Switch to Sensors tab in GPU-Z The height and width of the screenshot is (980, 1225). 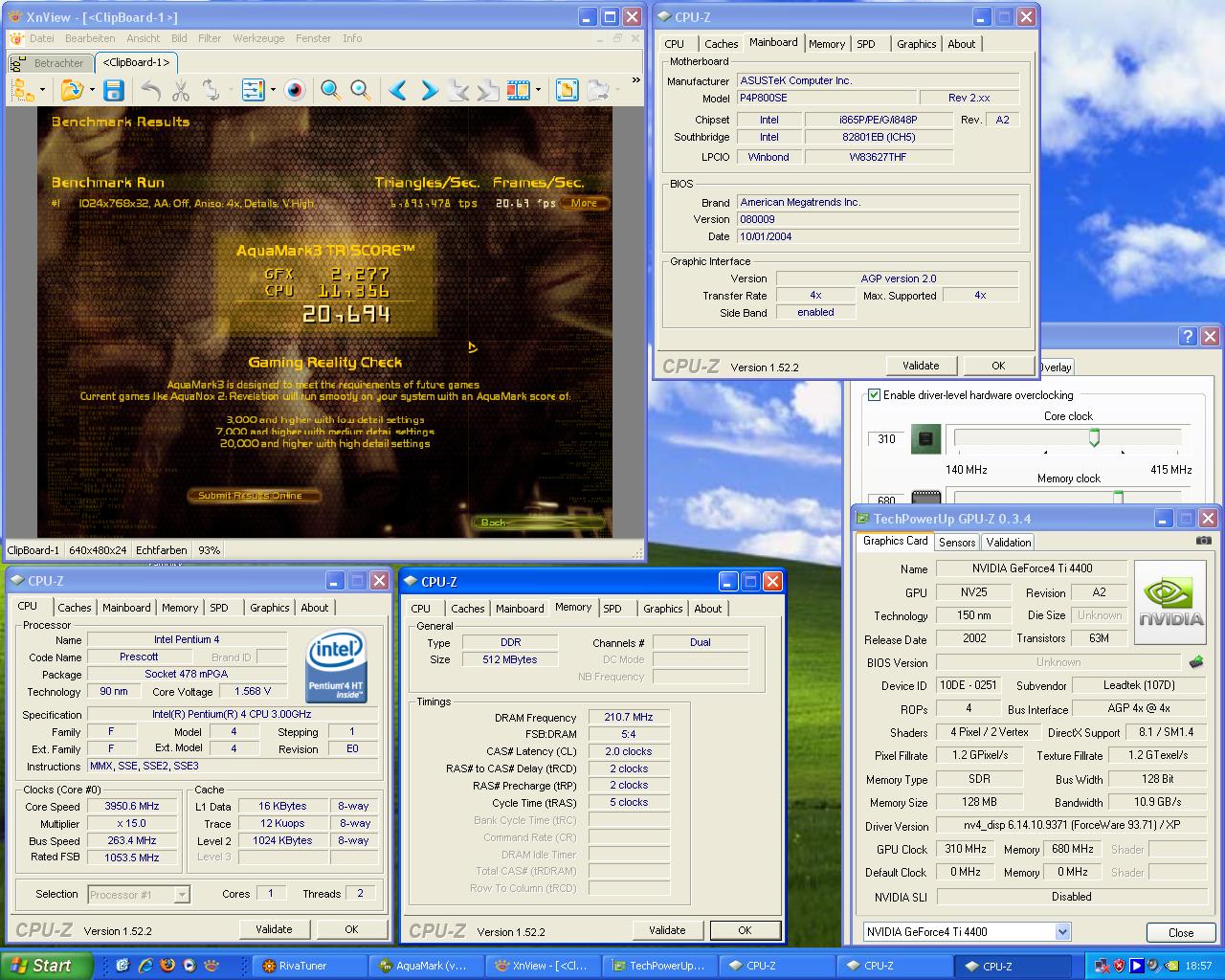tap(957, 542)
